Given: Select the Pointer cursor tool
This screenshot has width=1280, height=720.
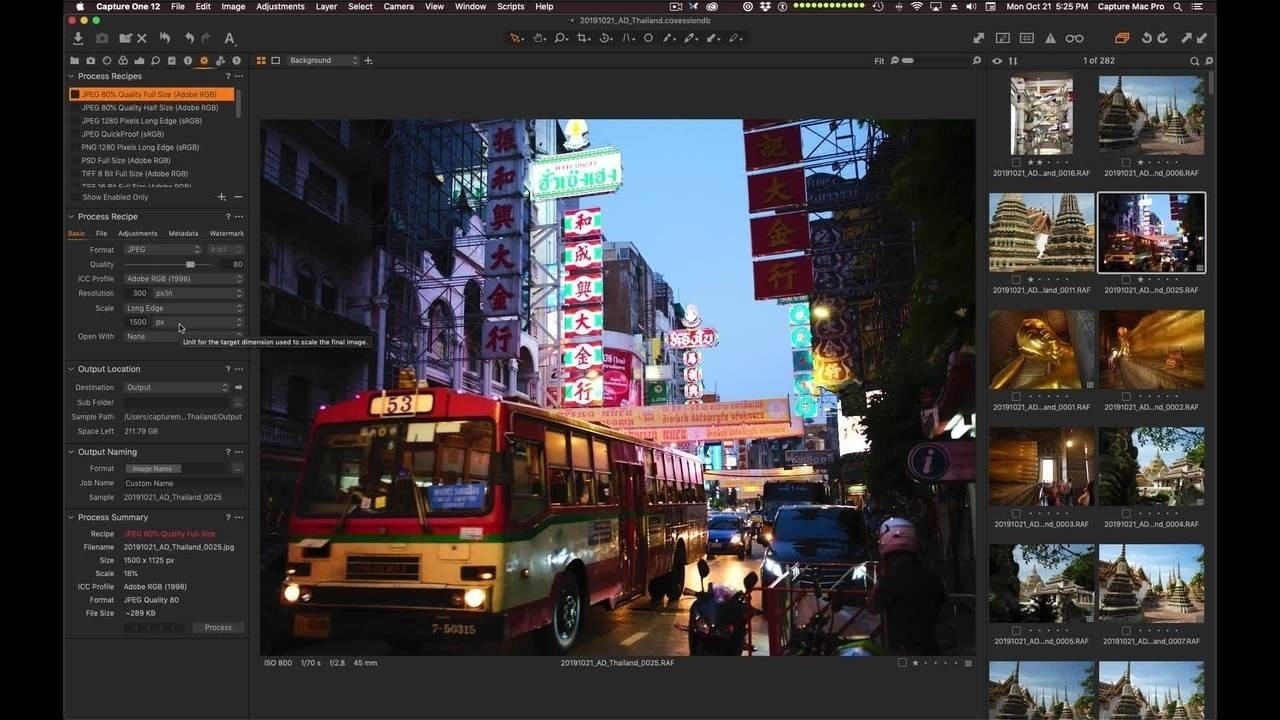Looking at the screenshot, I should click(x=516, y=38).
